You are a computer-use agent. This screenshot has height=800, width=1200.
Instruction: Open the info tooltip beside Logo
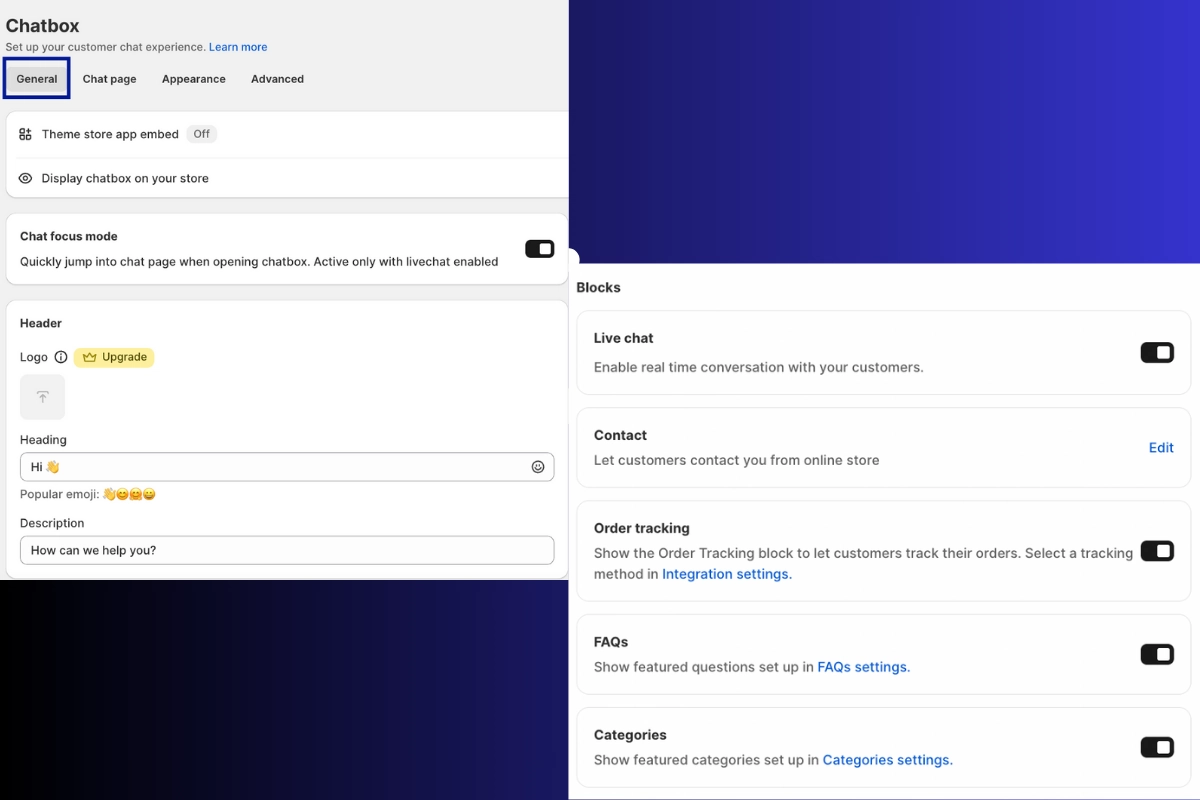click(x=61, y=357)
